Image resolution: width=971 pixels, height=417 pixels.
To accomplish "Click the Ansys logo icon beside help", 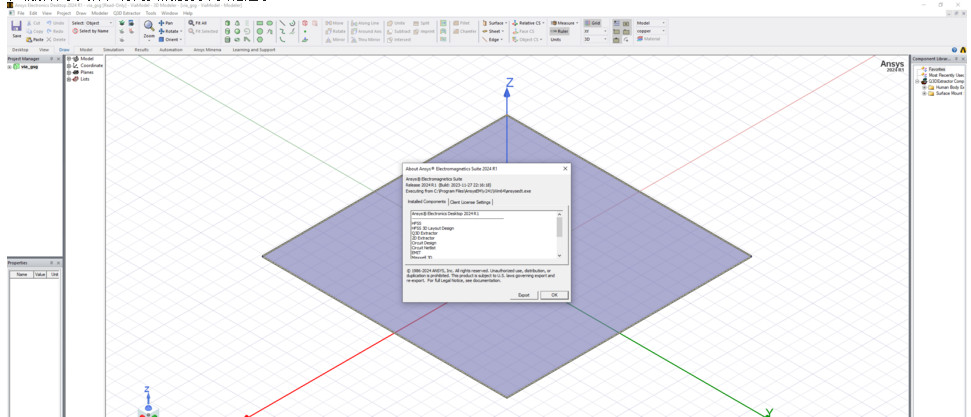I will (963, 50).
